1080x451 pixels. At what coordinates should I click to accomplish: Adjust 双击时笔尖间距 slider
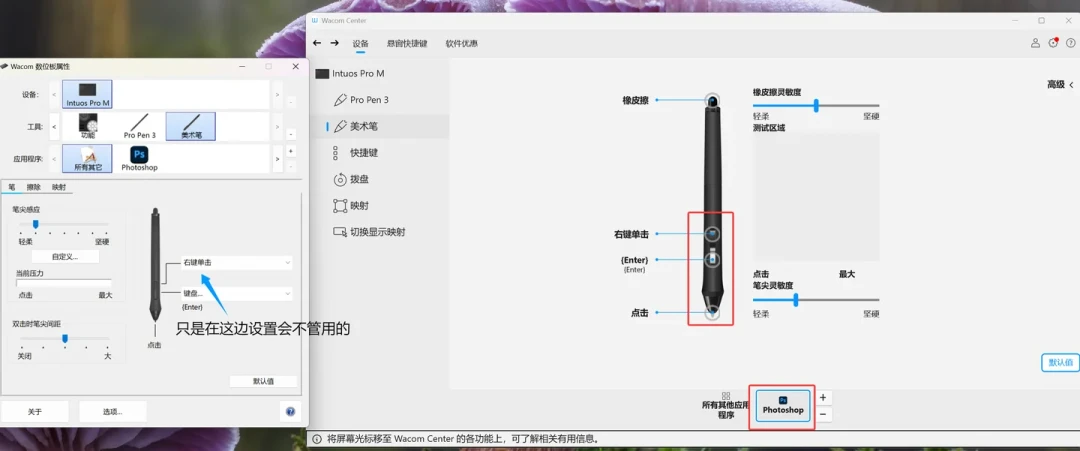65,338
